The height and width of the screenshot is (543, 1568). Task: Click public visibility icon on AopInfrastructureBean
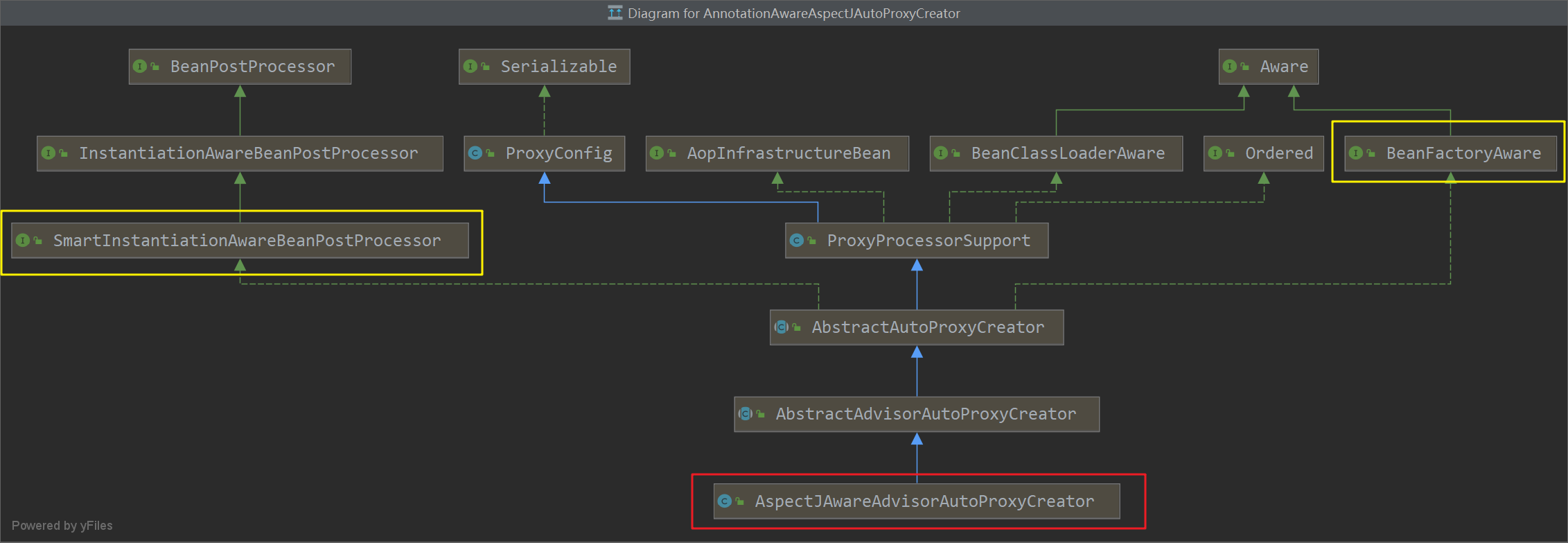click(672, 154)
